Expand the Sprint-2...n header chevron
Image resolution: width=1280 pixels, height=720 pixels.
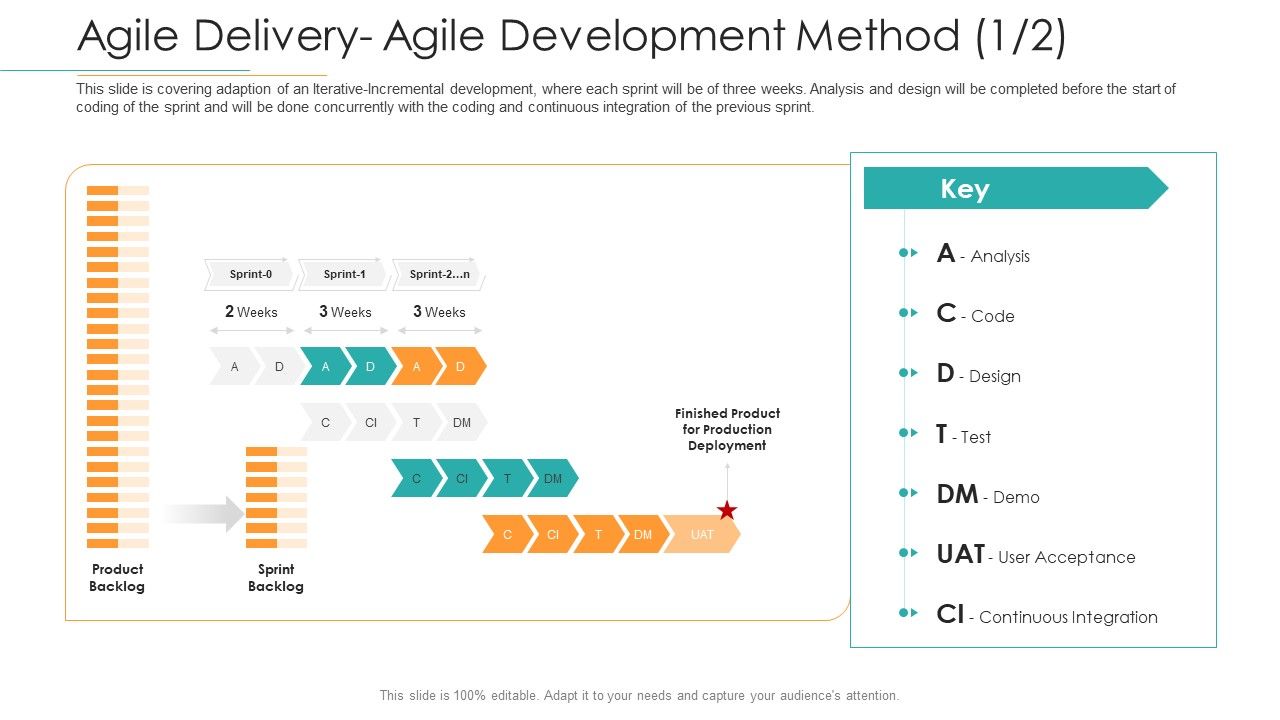tap(440, 273)
